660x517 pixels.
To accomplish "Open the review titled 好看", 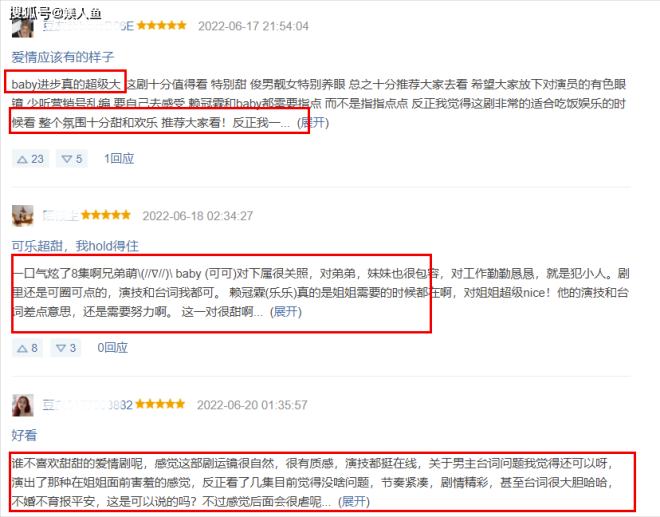I will coord(24,435).
